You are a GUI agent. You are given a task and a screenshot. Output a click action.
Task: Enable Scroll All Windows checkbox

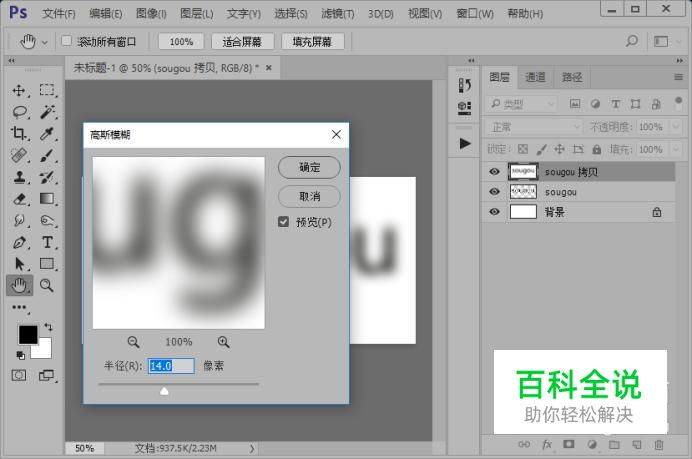click(x=66, y=41)
